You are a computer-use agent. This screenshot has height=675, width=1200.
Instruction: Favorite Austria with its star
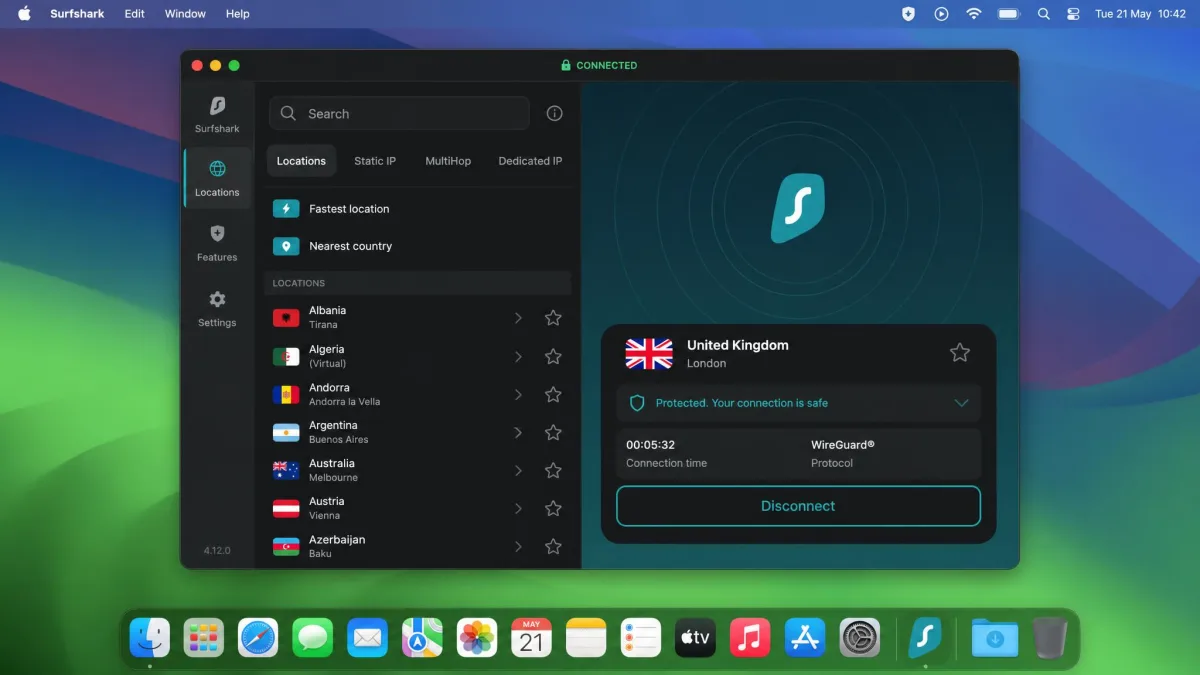point(553,509)
